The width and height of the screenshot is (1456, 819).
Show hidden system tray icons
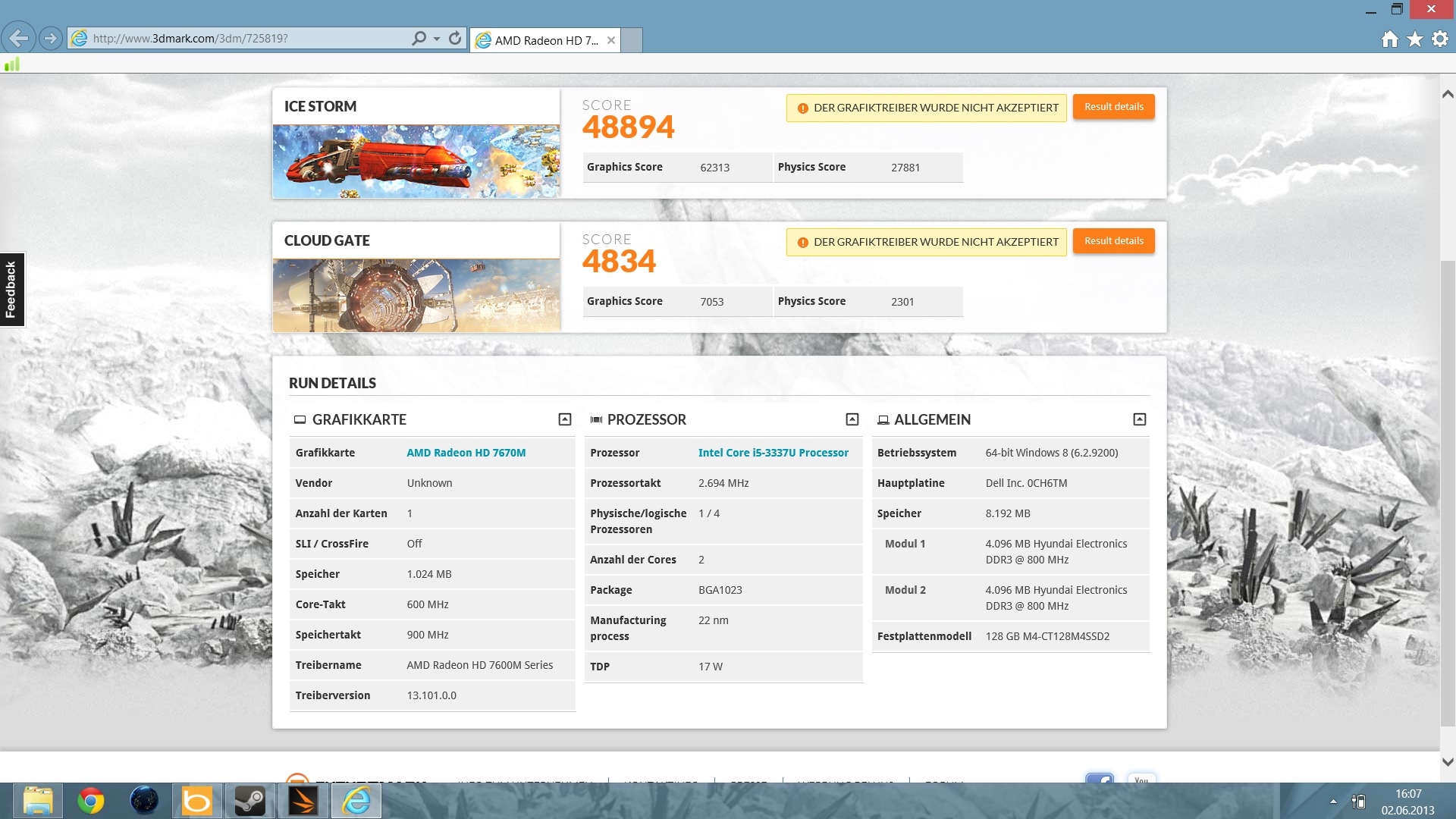pyautogui.click(x=1333, y=801)
